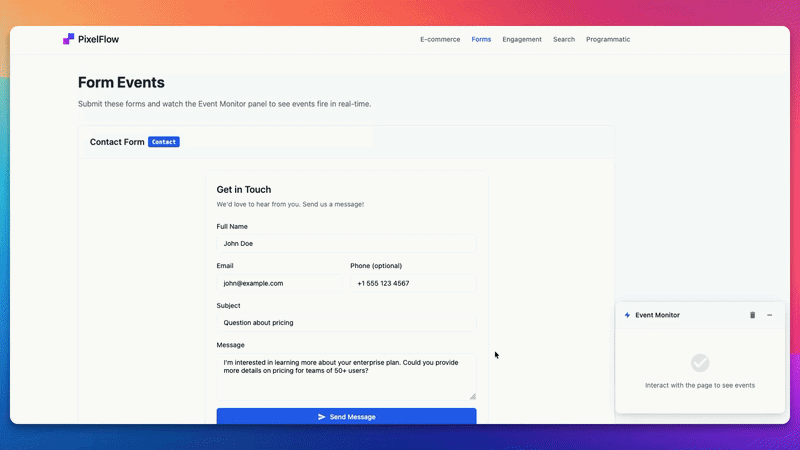
Task: Click the paper plane icon on Send button
Action: [321, 416]
